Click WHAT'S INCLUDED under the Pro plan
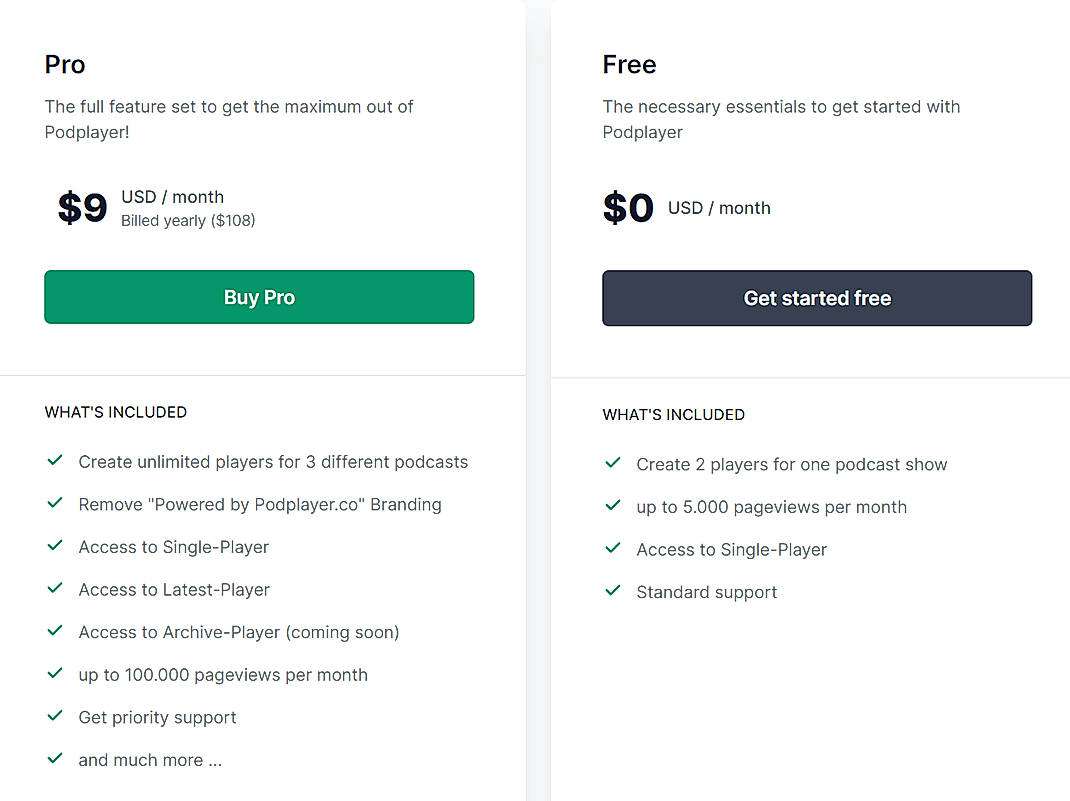Viewport: 1070px width, 801px height. 116,412
